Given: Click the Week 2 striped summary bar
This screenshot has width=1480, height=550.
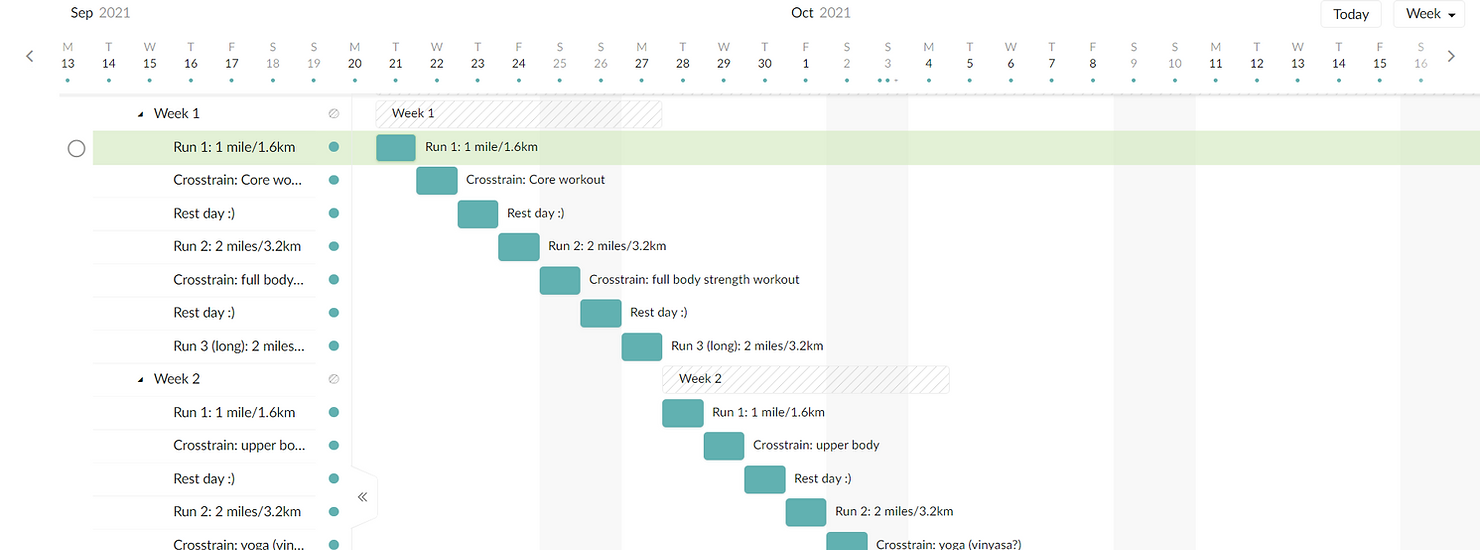Looking at the screenshot, I should [805, 379].
